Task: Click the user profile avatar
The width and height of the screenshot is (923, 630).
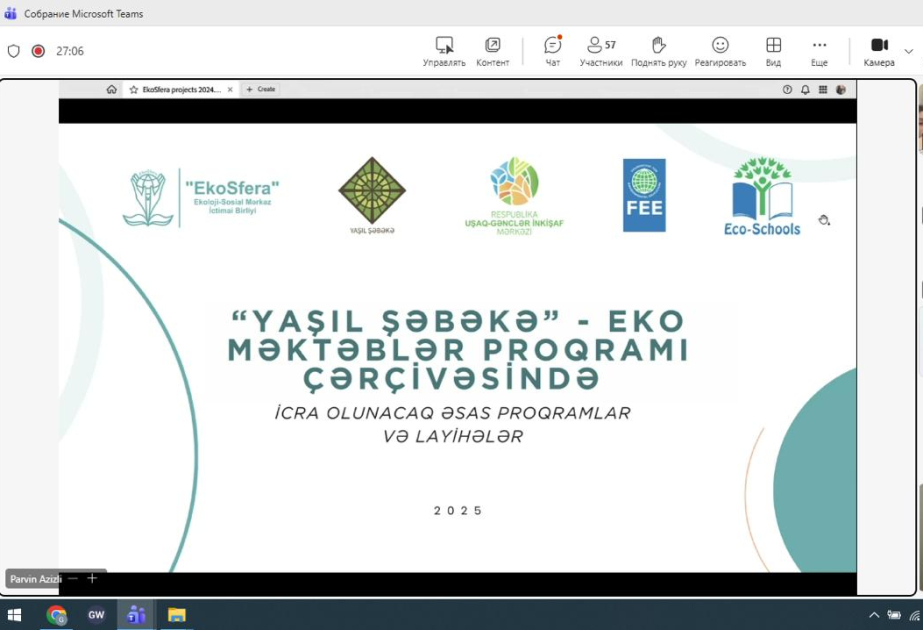Action: click(x=841, y=89)
